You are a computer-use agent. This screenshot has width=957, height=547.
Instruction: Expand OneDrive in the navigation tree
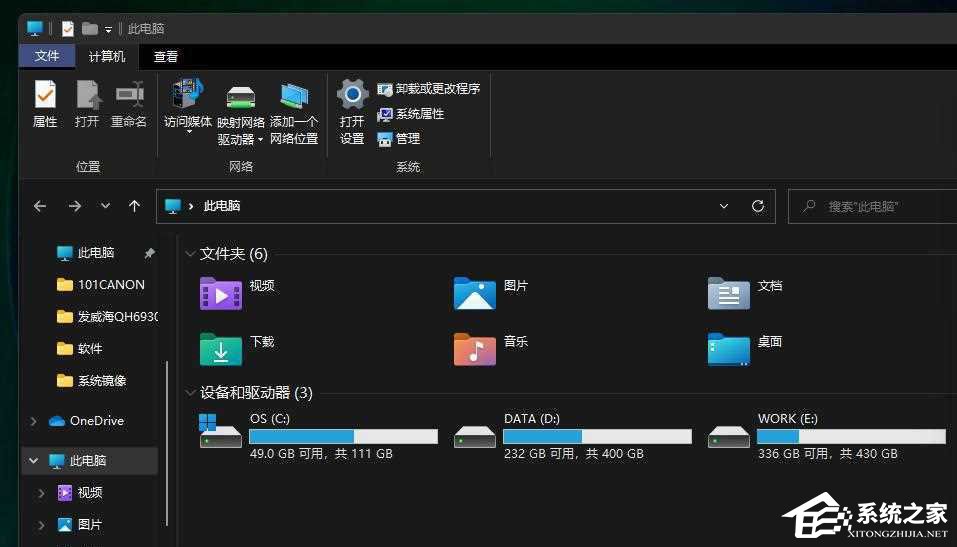(35, 421)
